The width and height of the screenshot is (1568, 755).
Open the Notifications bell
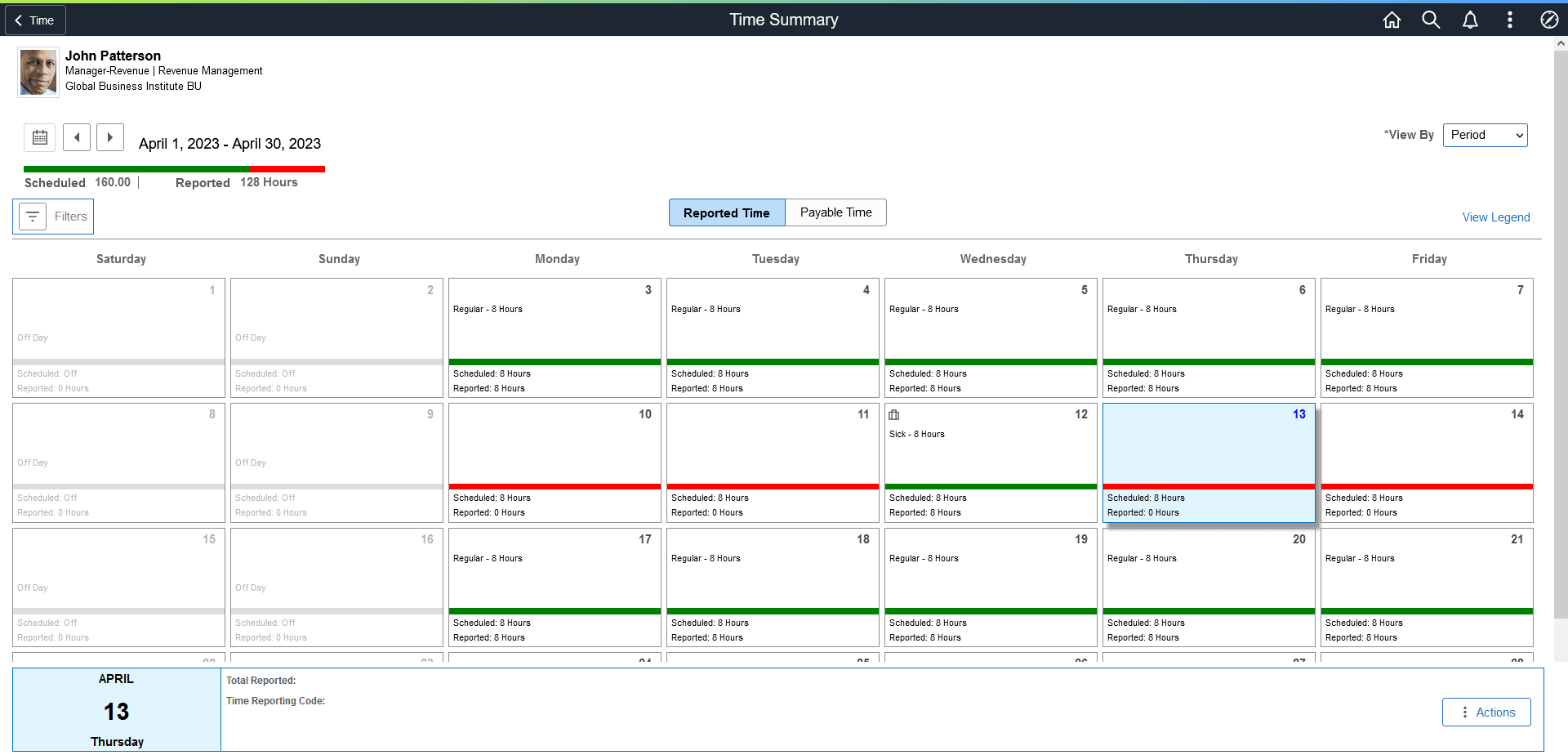click(1470, 20)
